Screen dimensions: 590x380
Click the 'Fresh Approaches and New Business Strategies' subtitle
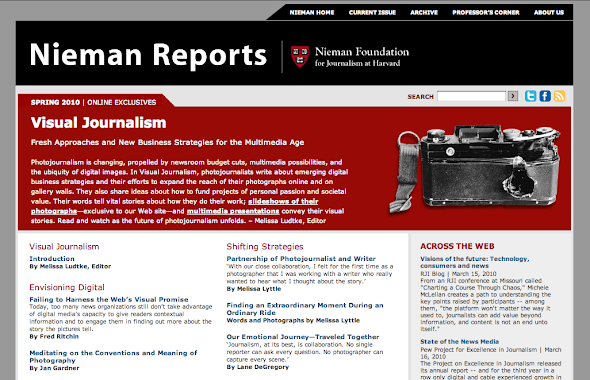pos(167,143)
